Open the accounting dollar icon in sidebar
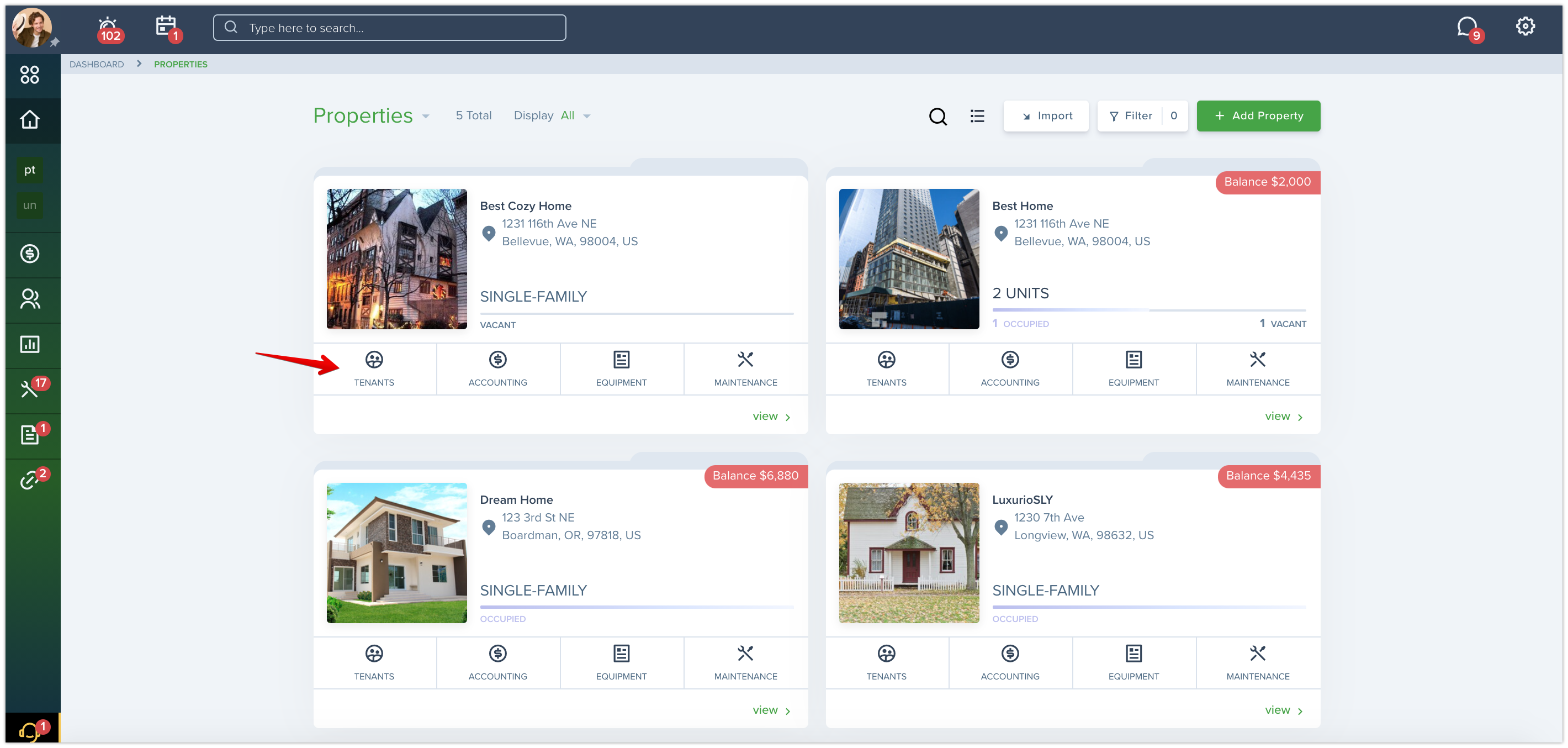 (30, 254)
